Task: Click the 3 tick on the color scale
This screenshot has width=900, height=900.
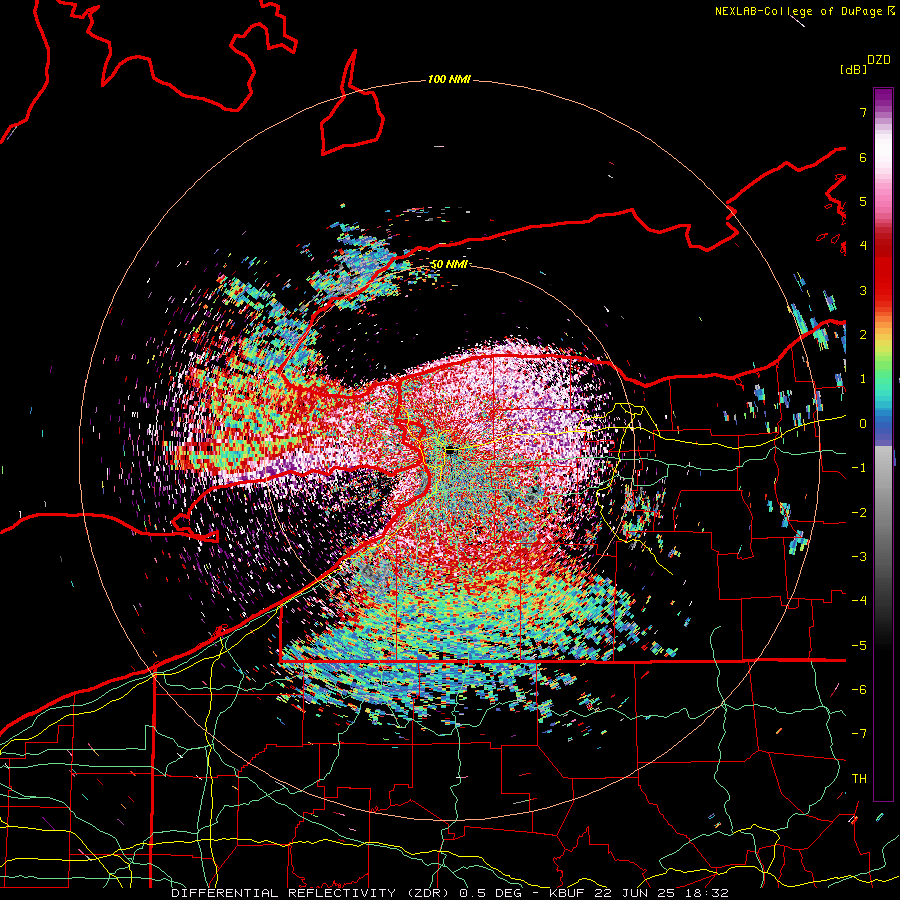Action: click(863, 290)
